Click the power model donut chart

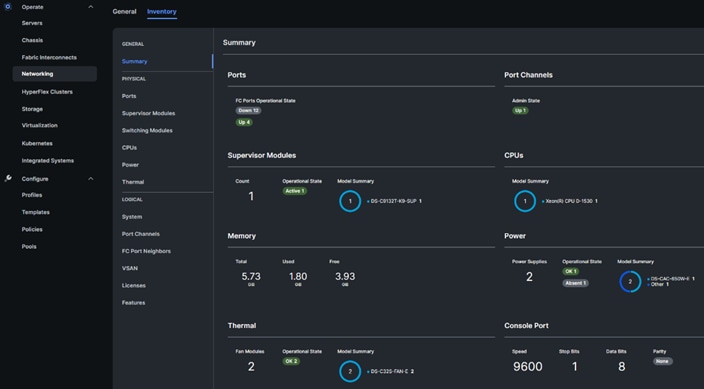tap(630, 282)
